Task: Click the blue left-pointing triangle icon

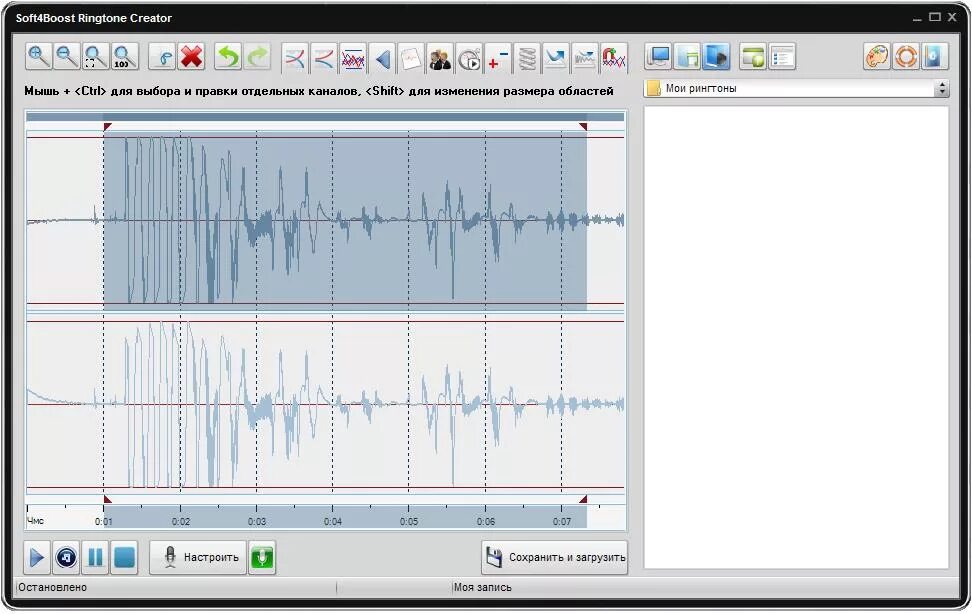Action: pyautogui.click(x=382, y=58)
